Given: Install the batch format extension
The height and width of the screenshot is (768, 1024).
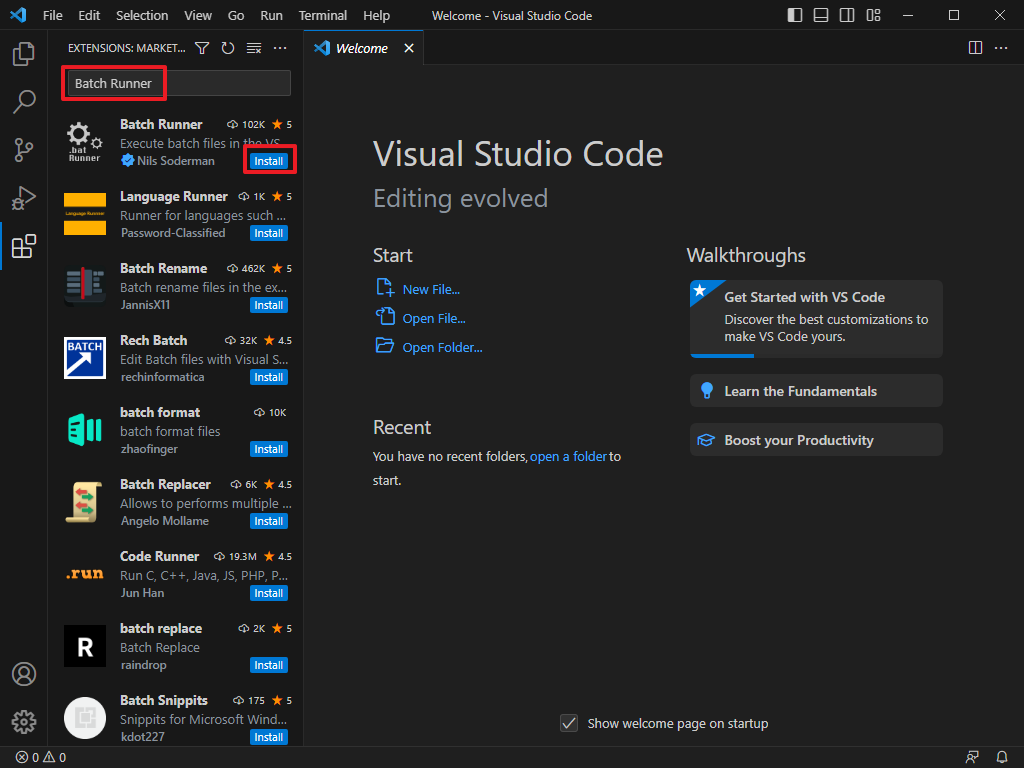Looking at the screenshot, I should coord(269,449).
